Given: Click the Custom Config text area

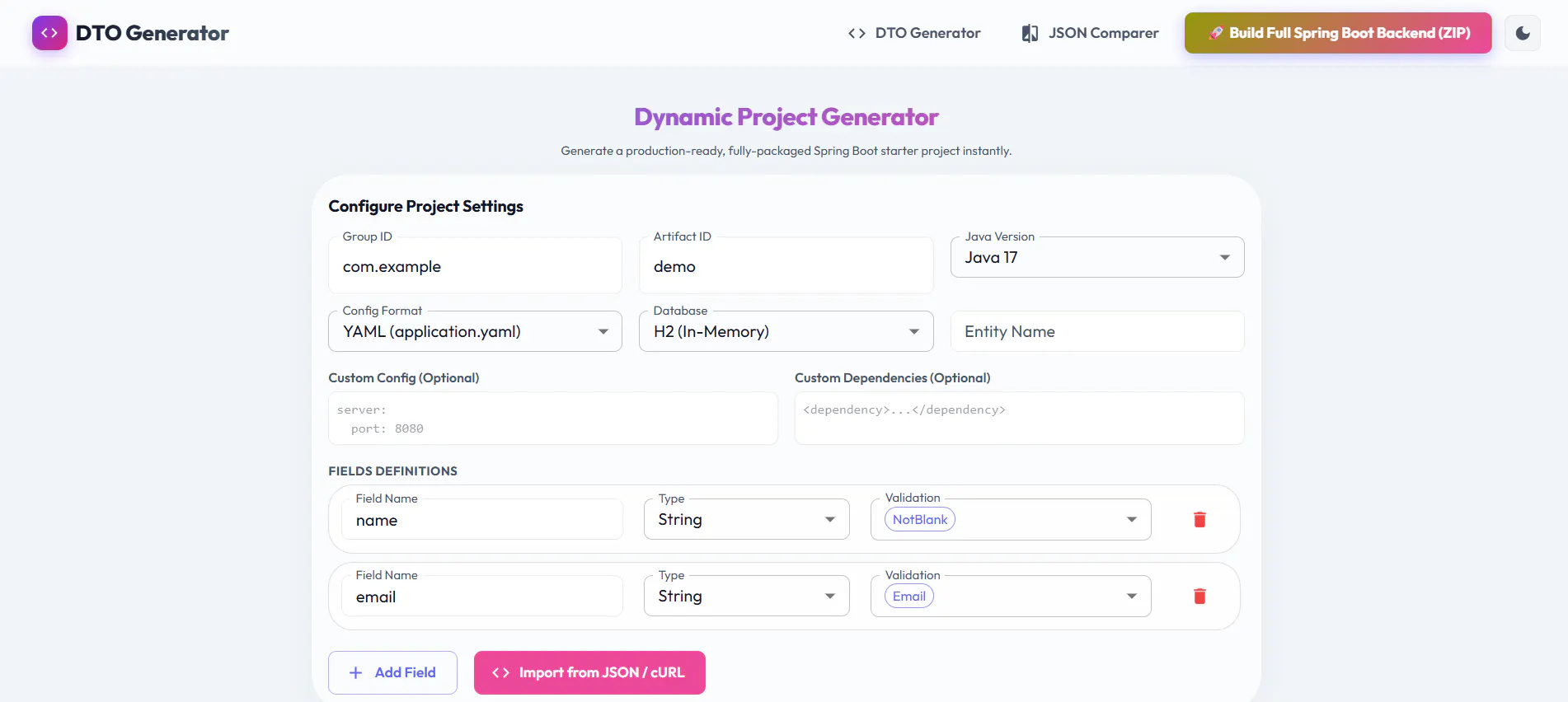Looking at the screenshot, I should [552, 419].
